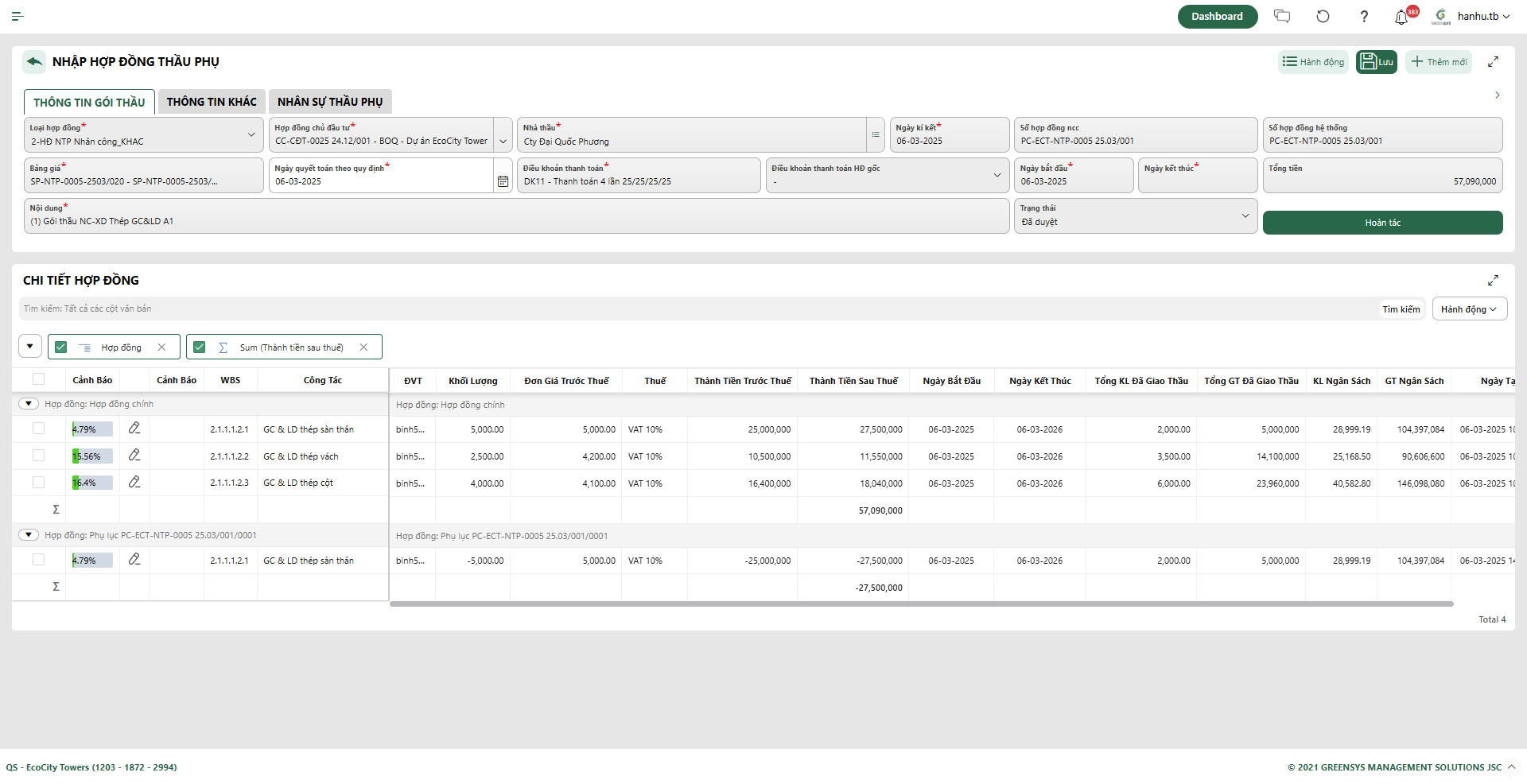Open the chat messages icon
Viewport: 1527px width, 784px height.
point(1282,16)
